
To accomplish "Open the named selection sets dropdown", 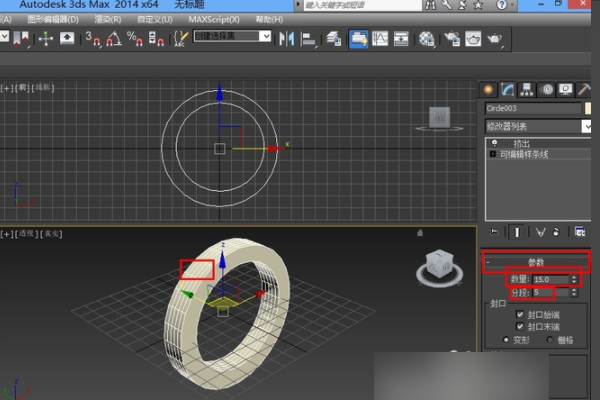I will tap(233, 36).
